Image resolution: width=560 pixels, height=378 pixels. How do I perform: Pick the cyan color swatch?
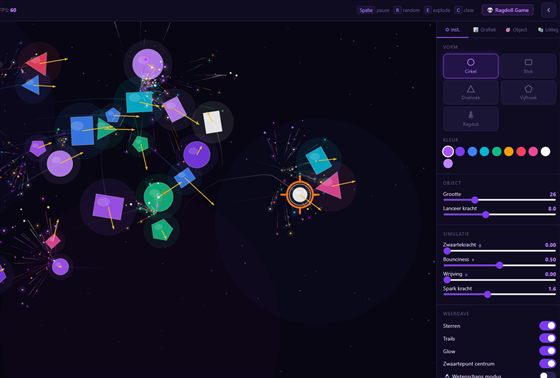click(484, 151)
